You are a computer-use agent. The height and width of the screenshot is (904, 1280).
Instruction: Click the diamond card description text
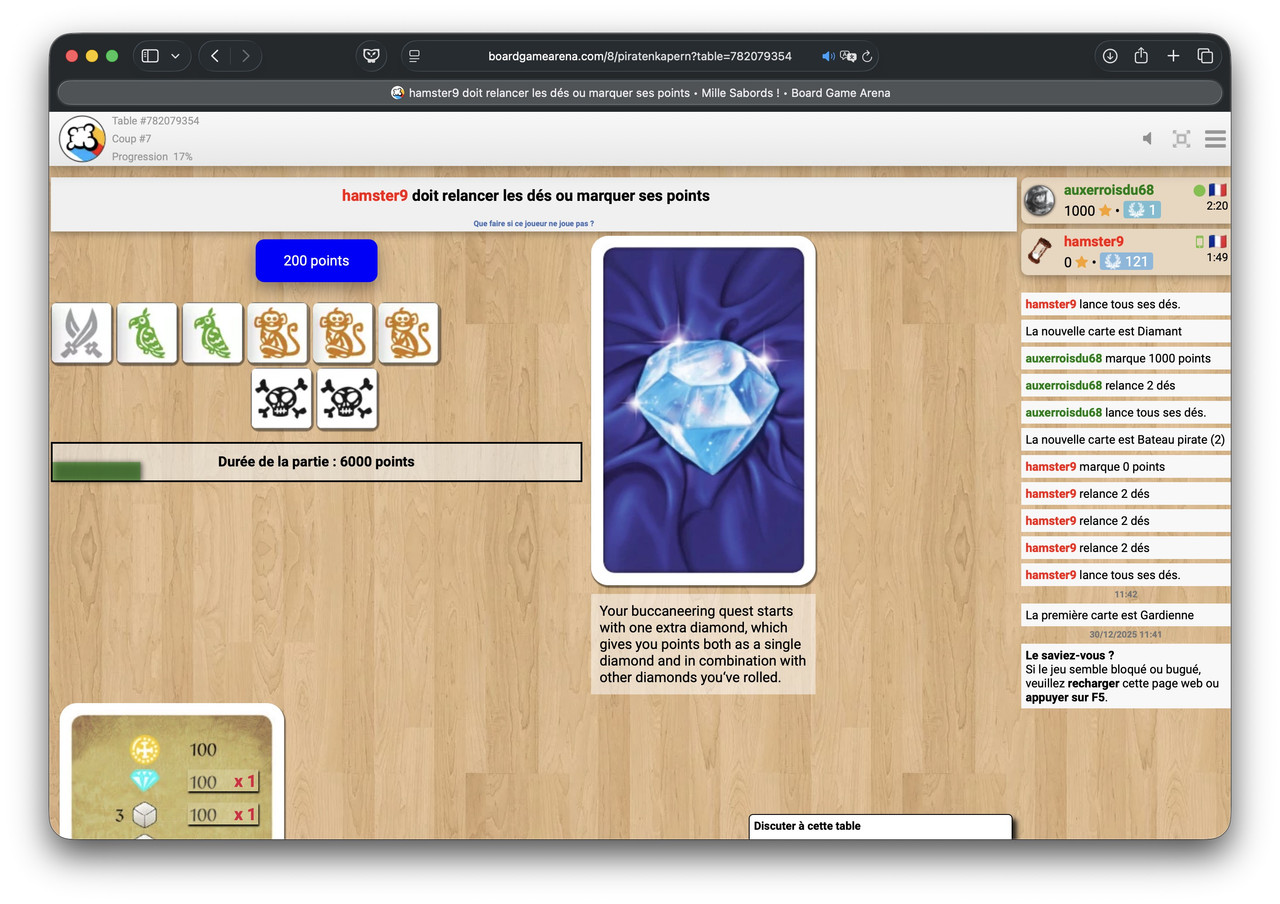(x=703, y=644)
